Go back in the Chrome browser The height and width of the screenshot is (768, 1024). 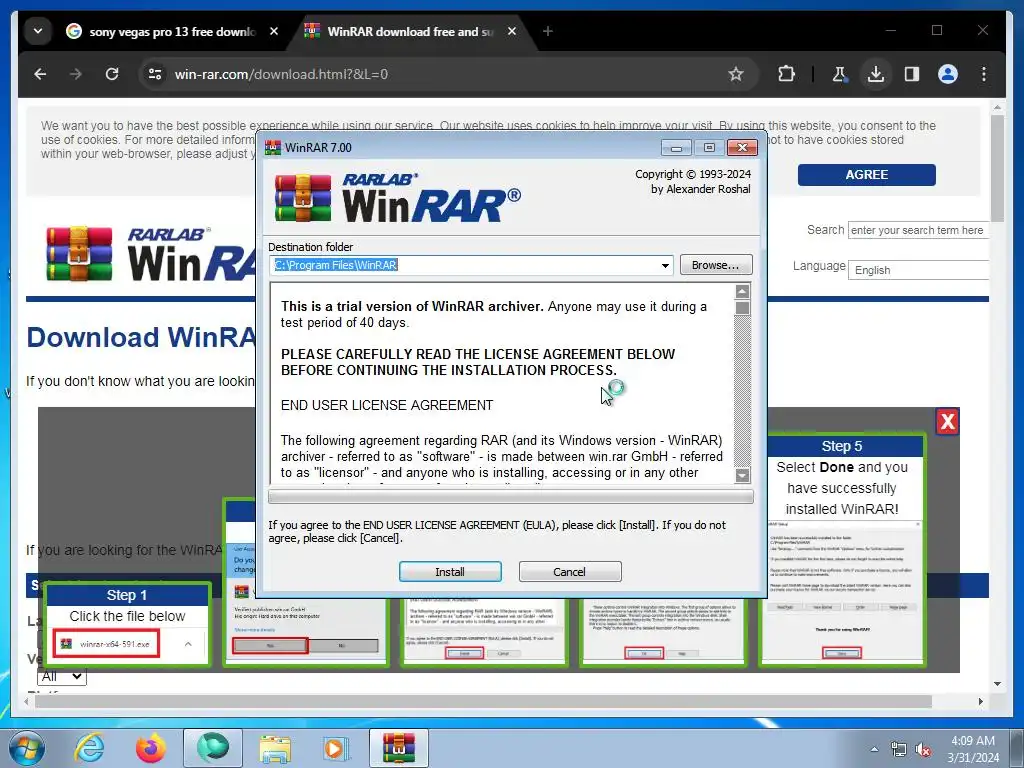coord(40,74)
